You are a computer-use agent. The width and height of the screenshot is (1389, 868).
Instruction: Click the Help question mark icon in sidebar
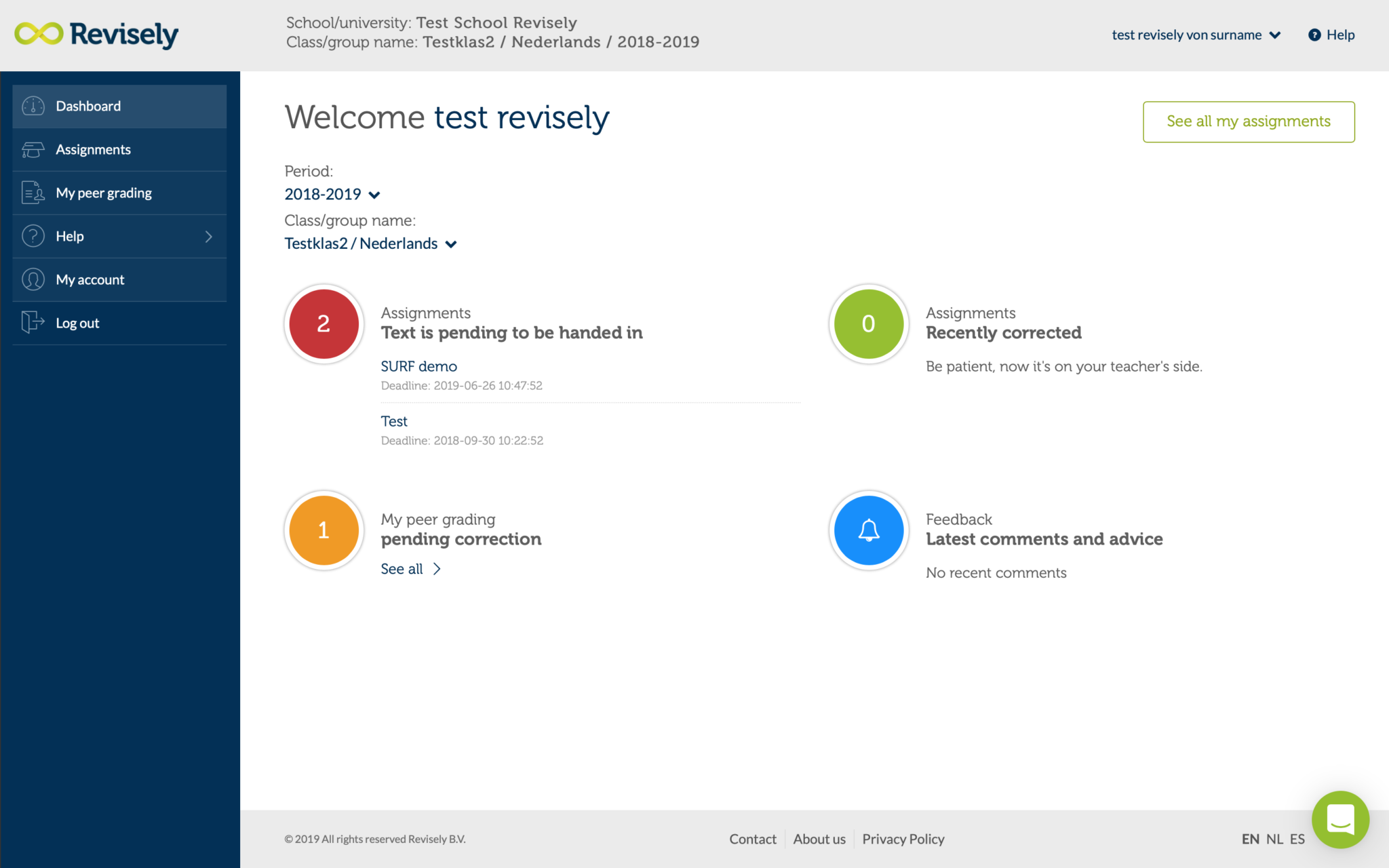point(33,236)
